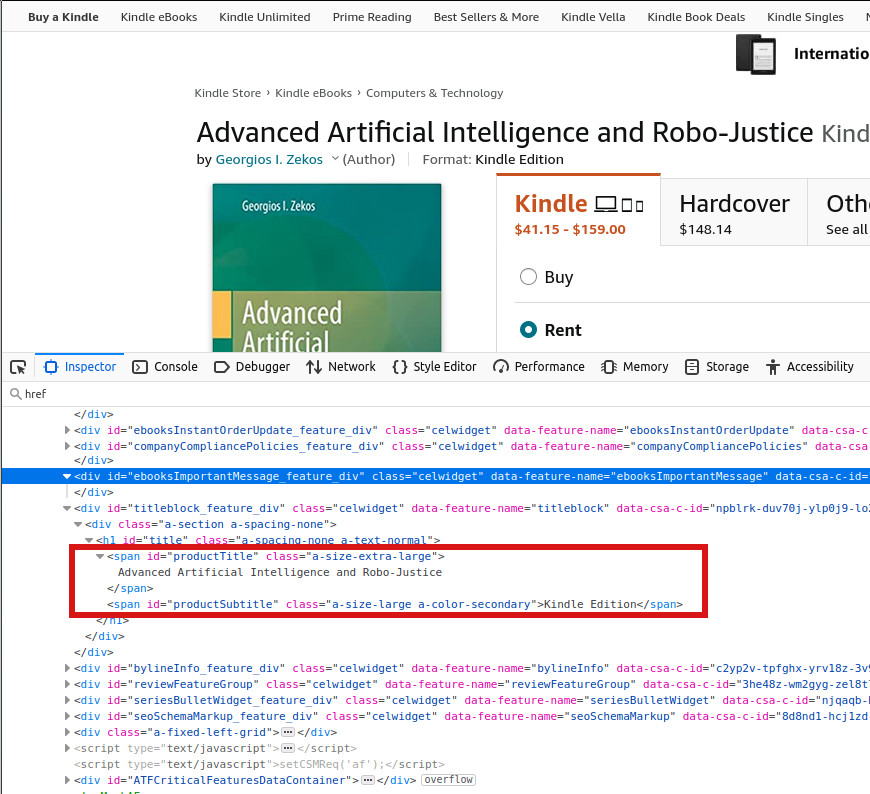Click the book cover image
This screenshot has width=870, height=794.
click(327, 267)
